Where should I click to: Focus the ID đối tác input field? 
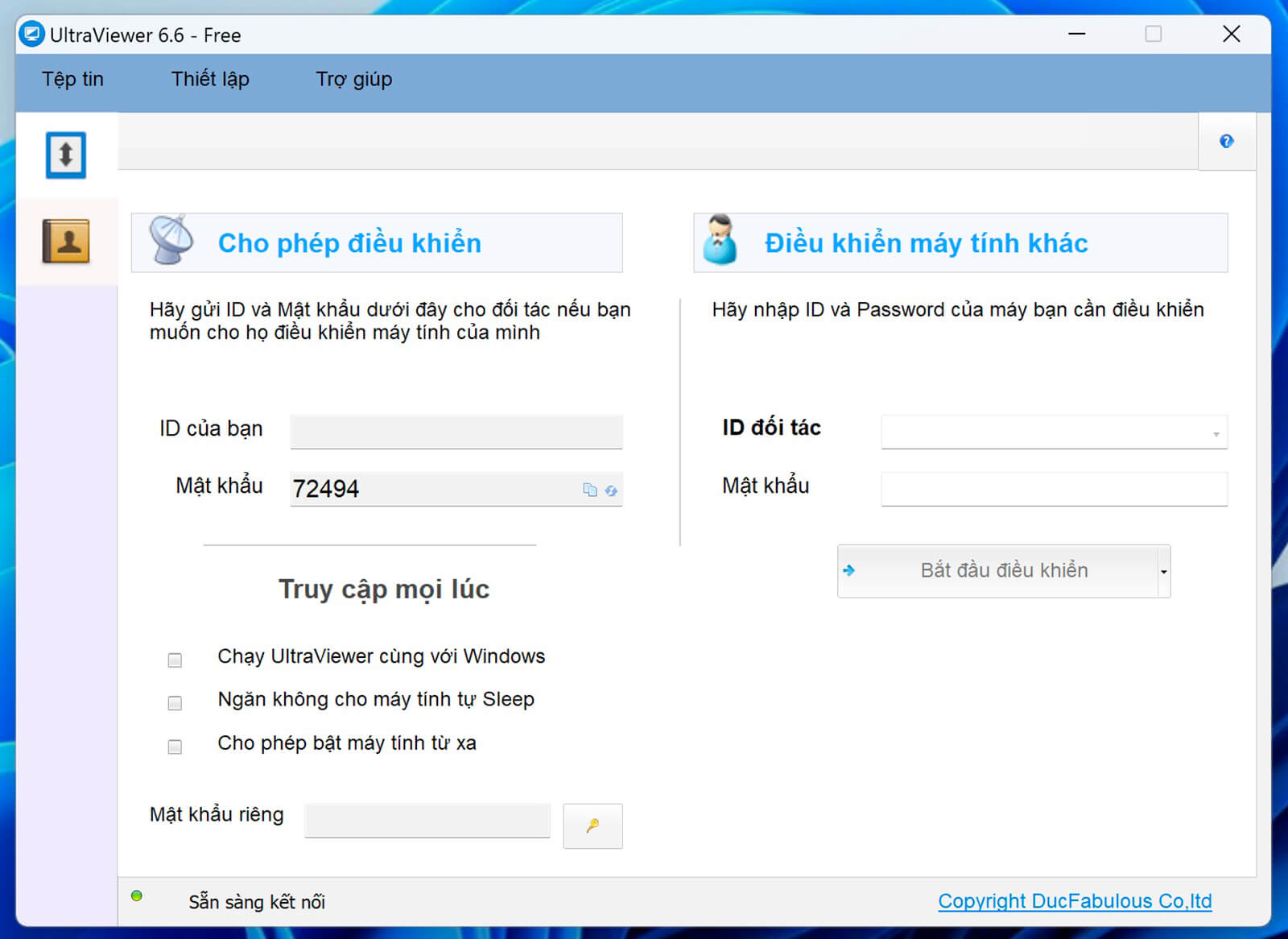click(x=1054, y=432)
